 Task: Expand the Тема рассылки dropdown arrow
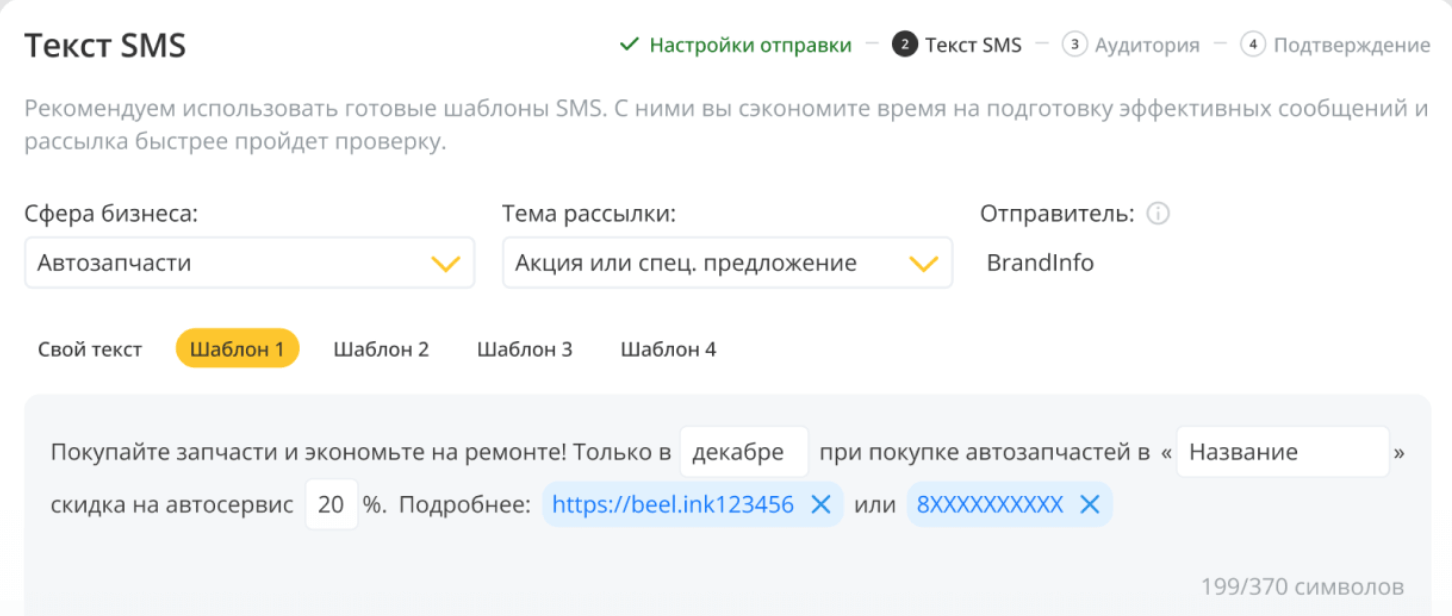click(x=923, y=264)
